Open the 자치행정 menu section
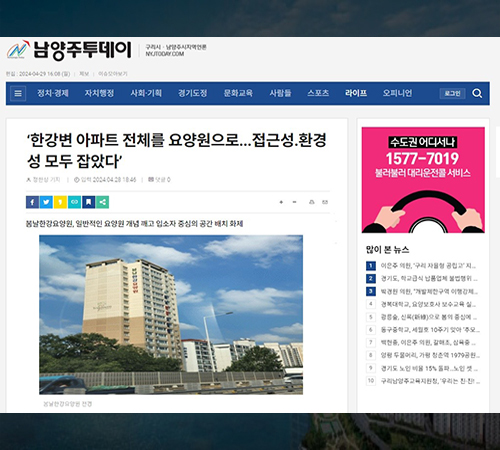The image size is (500, 450). (99, 93)
